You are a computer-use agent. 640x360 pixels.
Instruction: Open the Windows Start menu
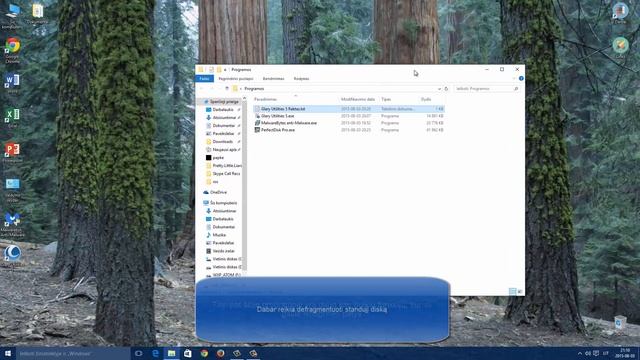pyautogui.click(x=8, y=353)
